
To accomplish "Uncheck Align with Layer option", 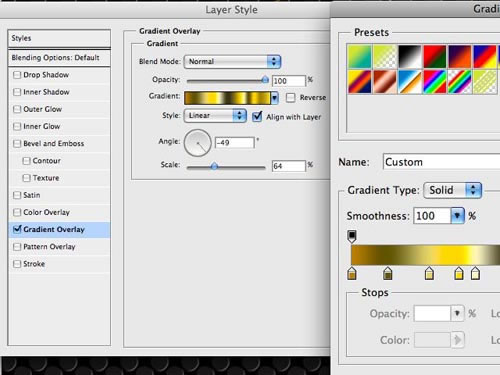I will (257, 117).
